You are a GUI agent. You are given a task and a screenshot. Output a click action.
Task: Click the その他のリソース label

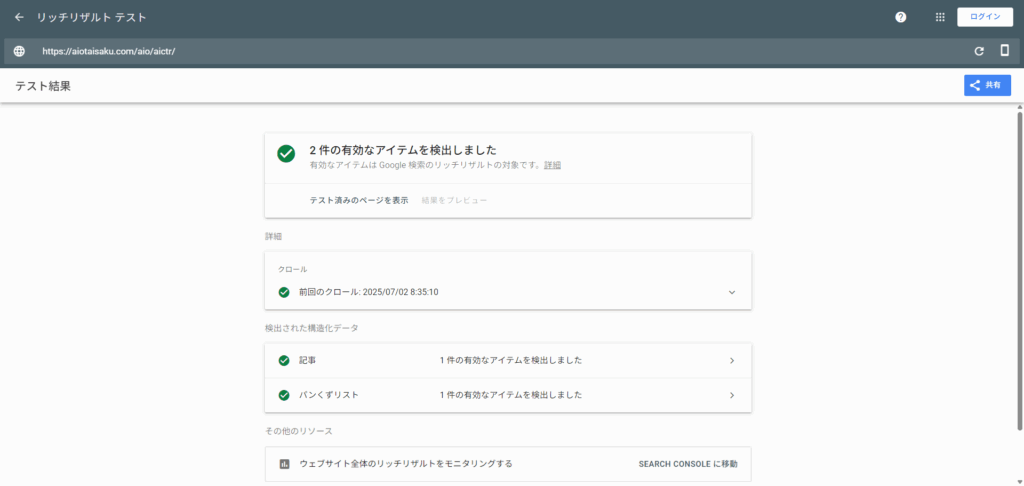pyautogui.click(x=298, y=431)
